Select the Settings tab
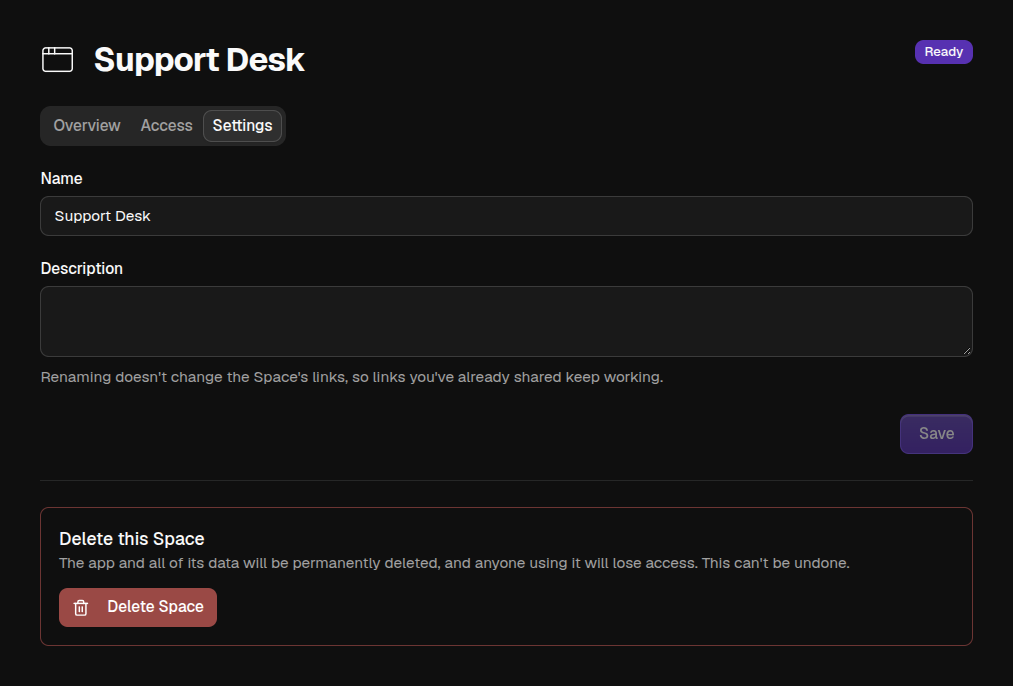 242,125
